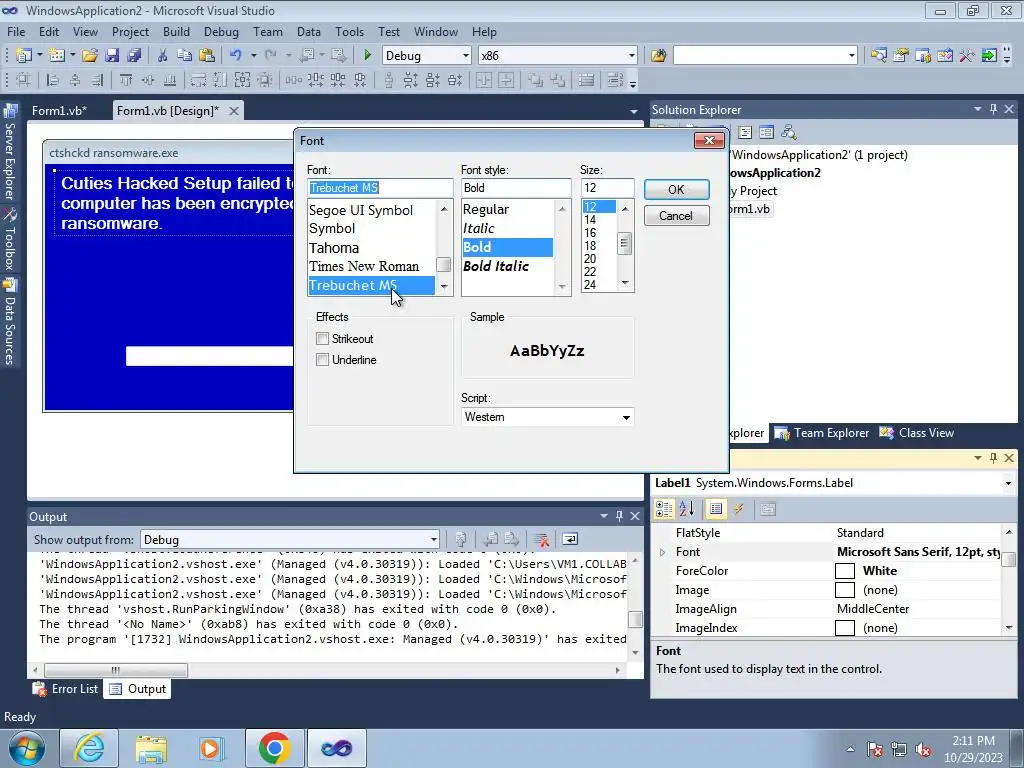
Task: Select Times New Roman in font list
Action: pos(371,266)
